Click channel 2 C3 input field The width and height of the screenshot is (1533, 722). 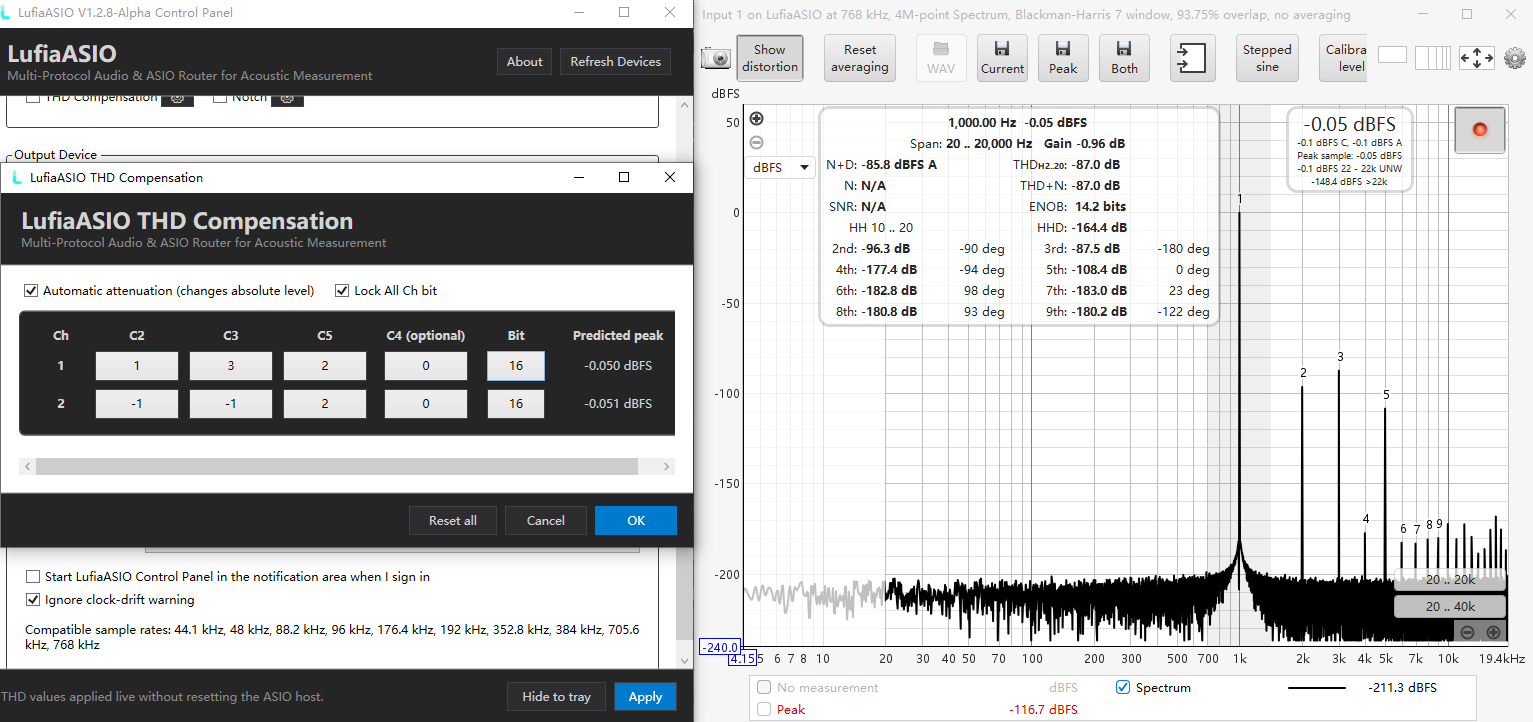(x=231, y=403)
